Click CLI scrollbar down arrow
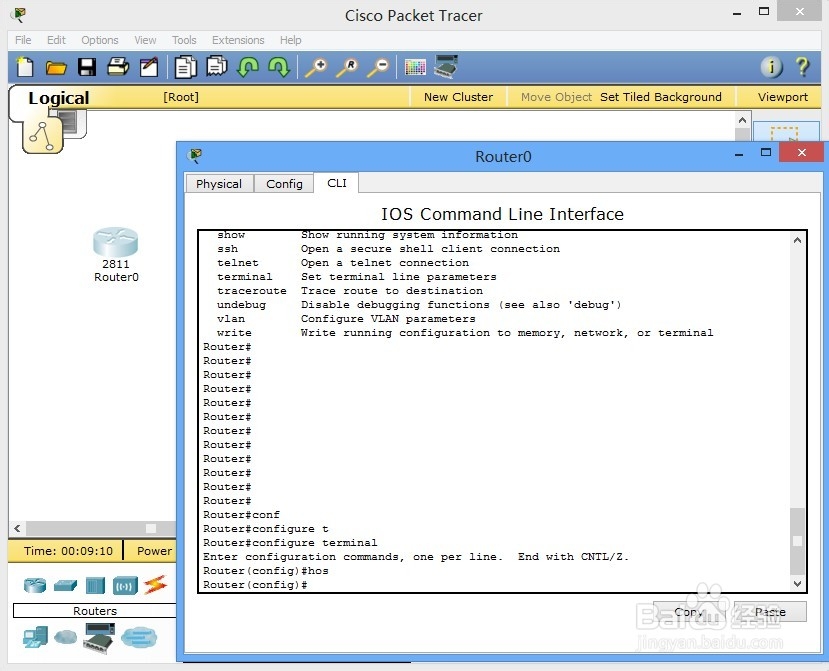Viewport: 829px width, 671px height. (x=797, y=584)
